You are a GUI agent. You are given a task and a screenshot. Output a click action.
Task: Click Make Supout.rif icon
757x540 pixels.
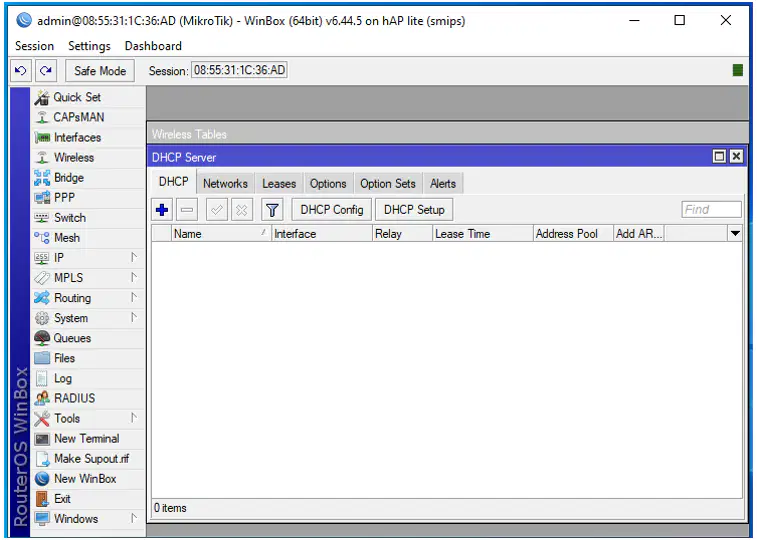point(42,458)
